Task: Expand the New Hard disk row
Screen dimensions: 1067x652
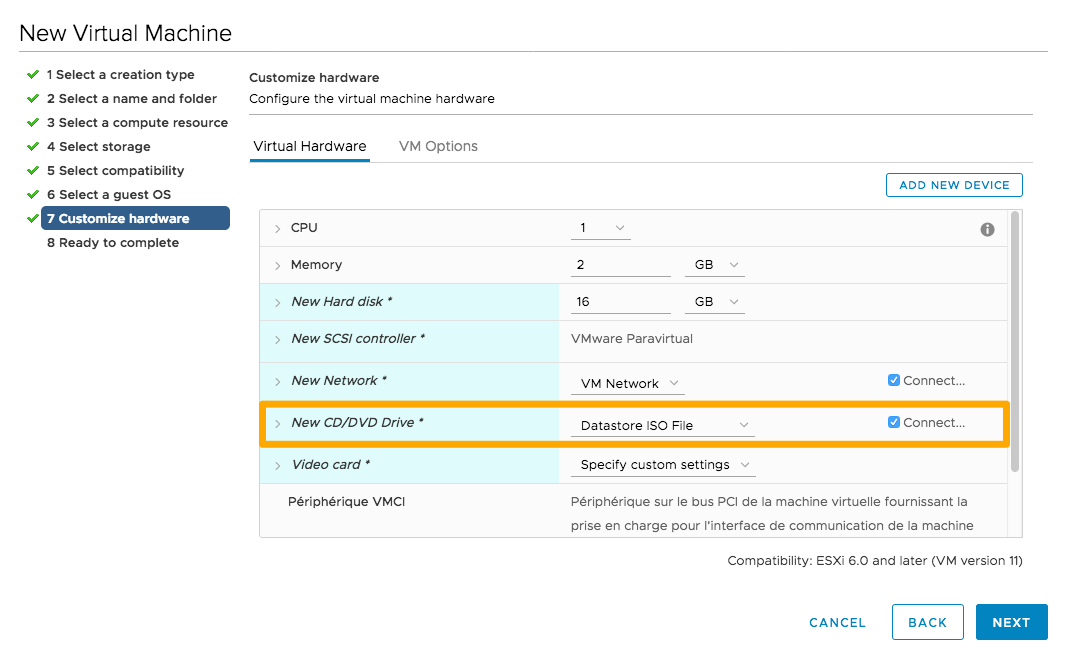Action: [278, 303]
